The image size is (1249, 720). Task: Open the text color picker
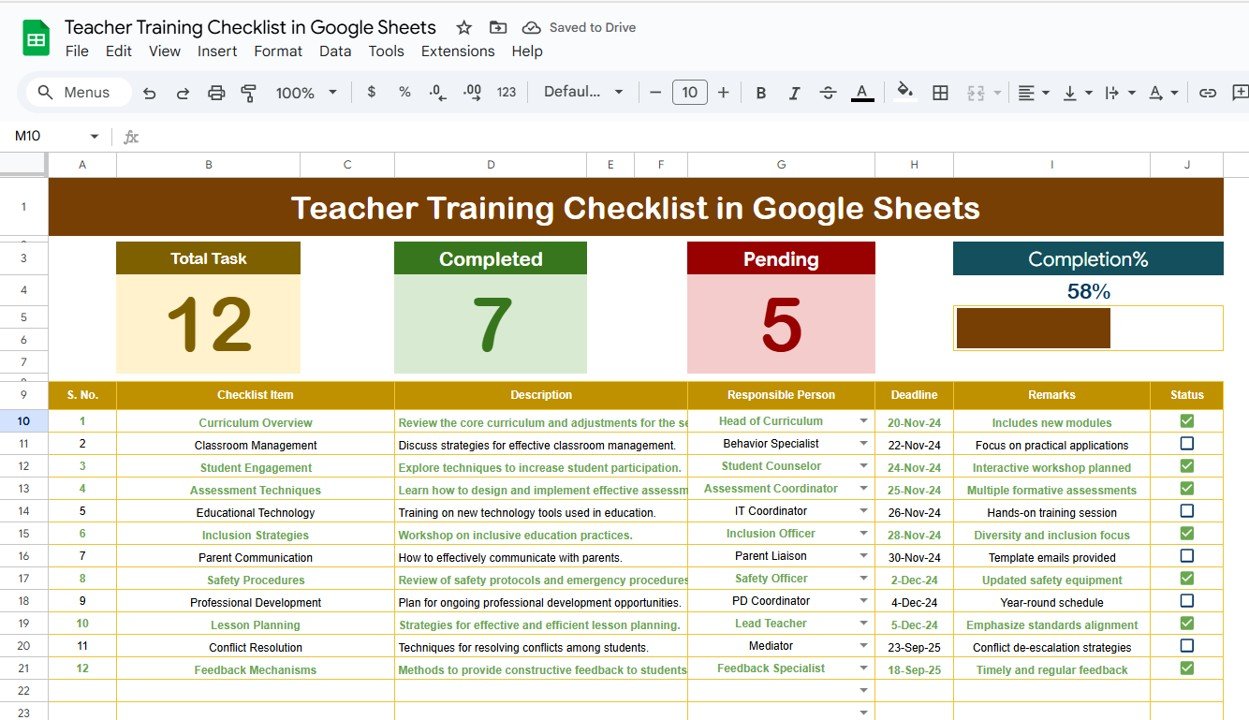click(x=862, y=92)
